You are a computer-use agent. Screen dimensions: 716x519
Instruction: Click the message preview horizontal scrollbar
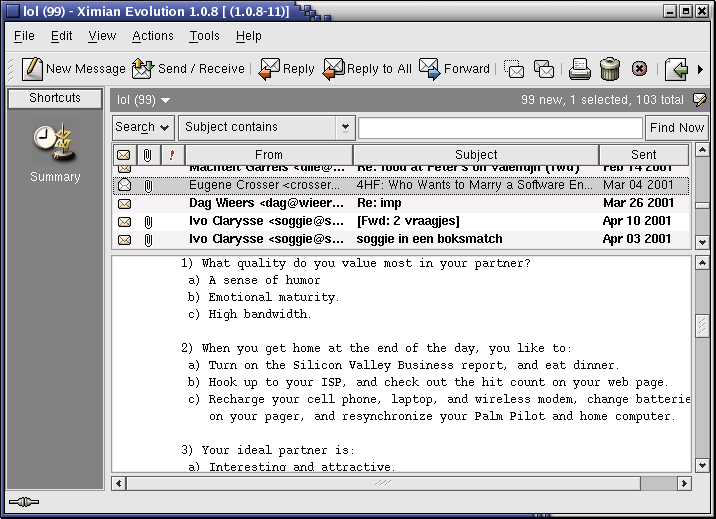400,483
